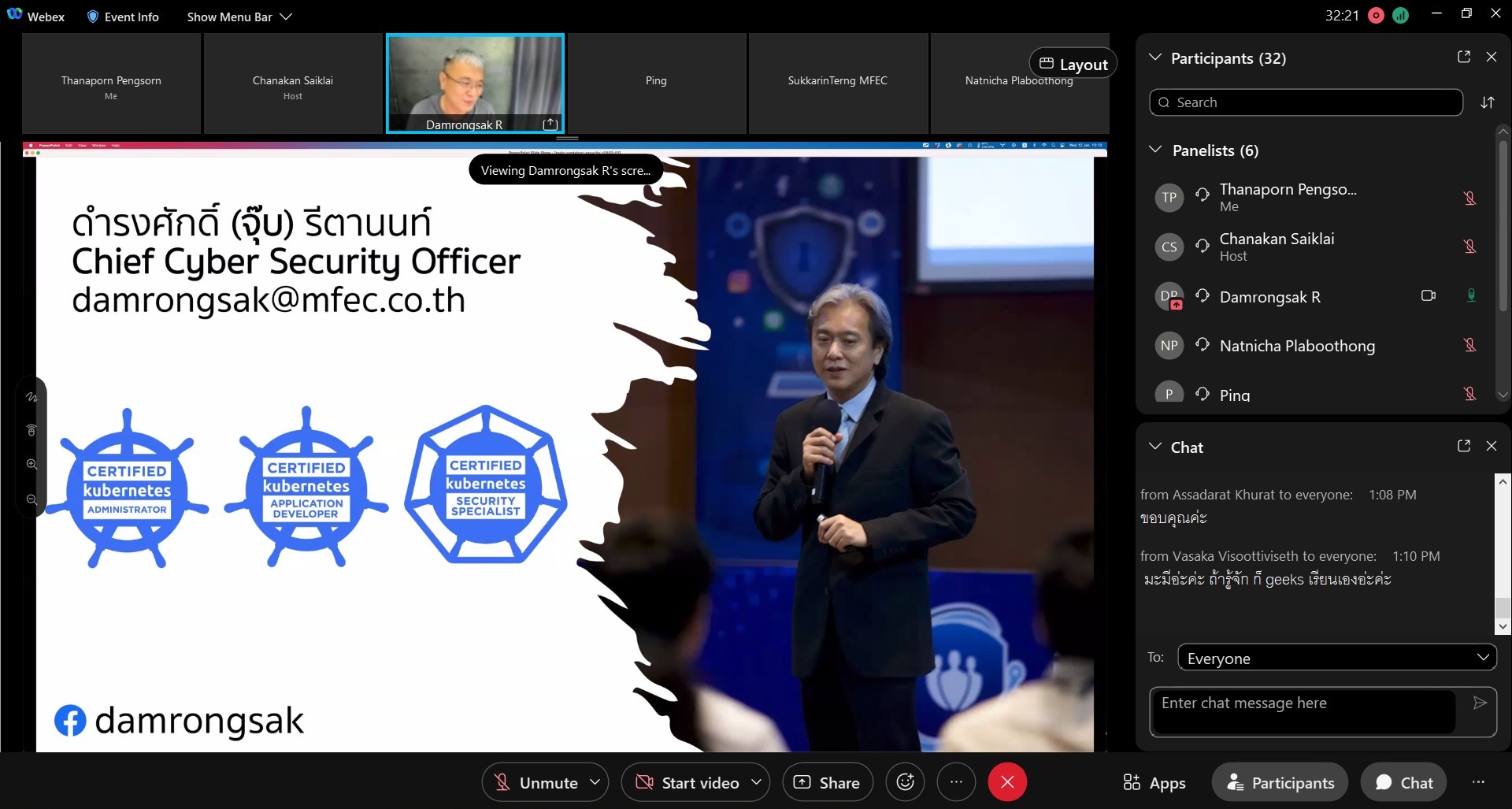Pop out the Chat panel
The height and width of the screenshot is (809, 1512).
point(1464,446)
